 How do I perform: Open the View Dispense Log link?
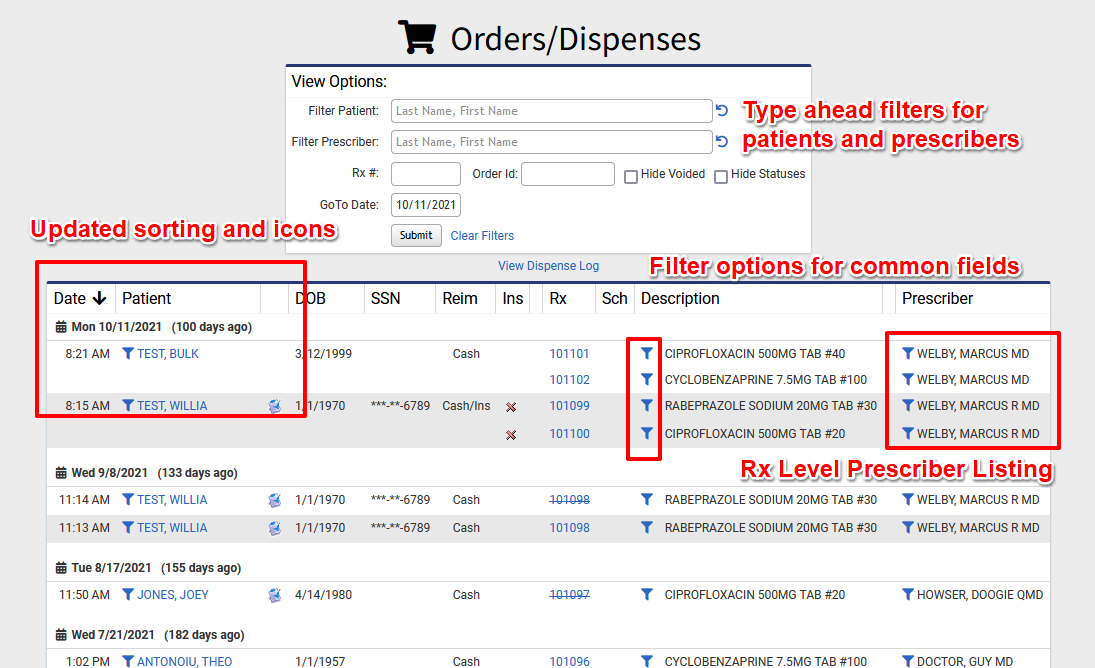548,265
